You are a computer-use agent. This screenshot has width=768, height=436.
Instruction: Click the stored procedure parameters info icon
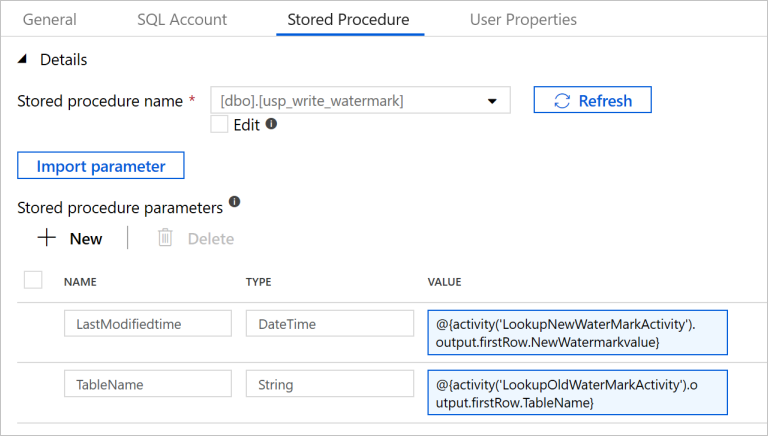pos(235,202)
